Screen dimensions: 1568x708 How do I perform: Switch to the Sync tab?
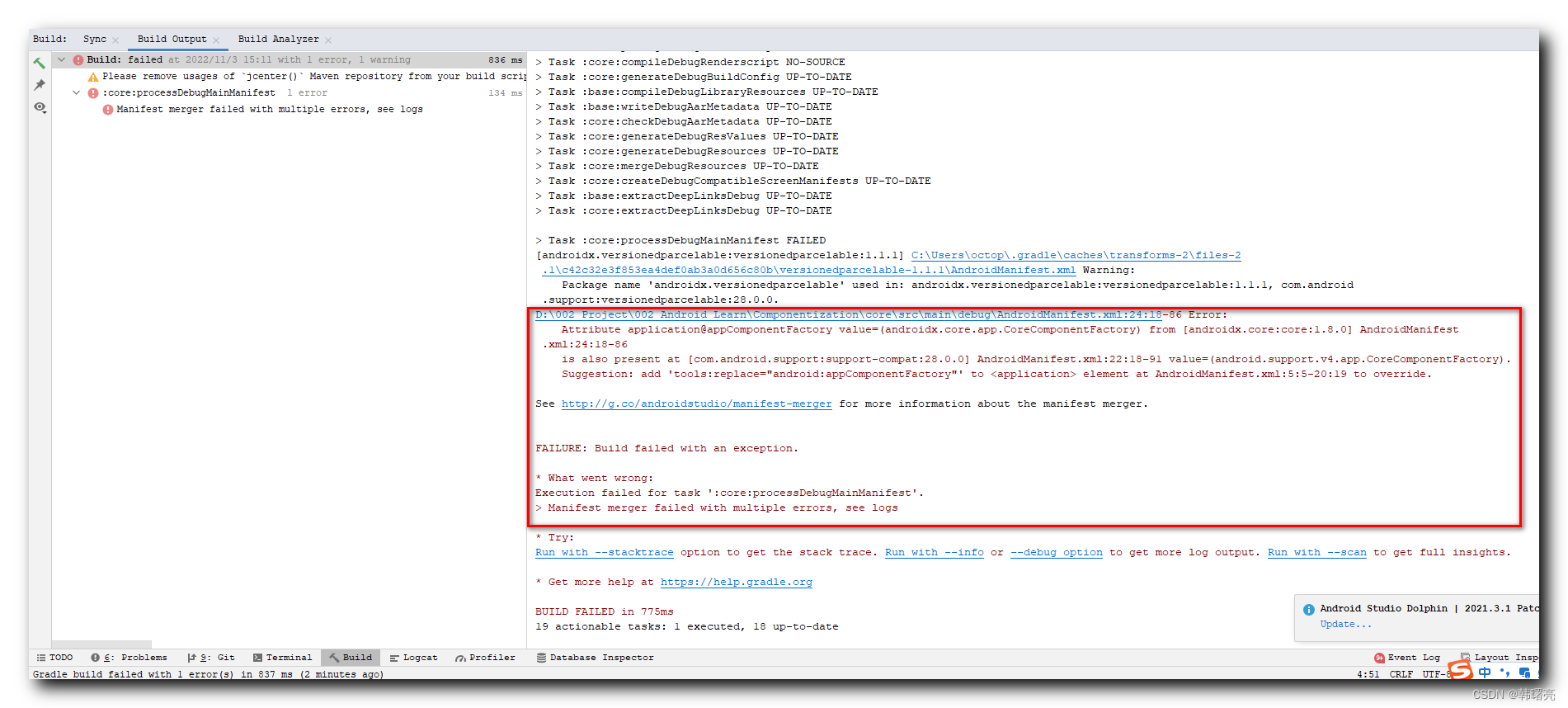click(x=94, y=39)
